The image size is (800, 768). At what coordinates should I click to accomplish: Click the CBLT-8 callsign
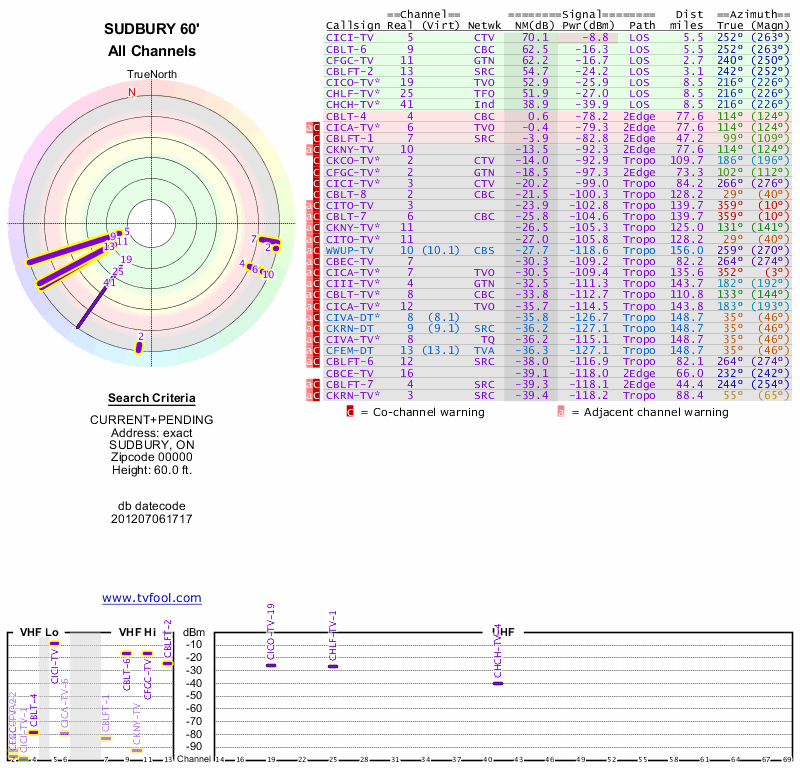346,194
